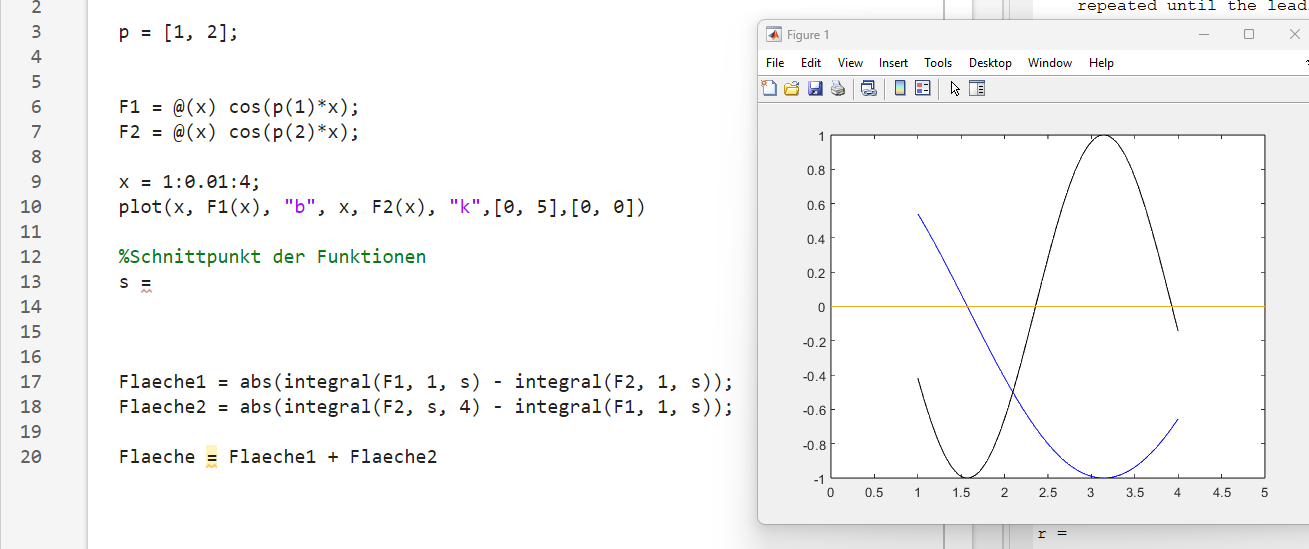Open the View menu in Figure 1
Image resolution: width=1309 pixels, height=549 pixels.
[850, 62]
